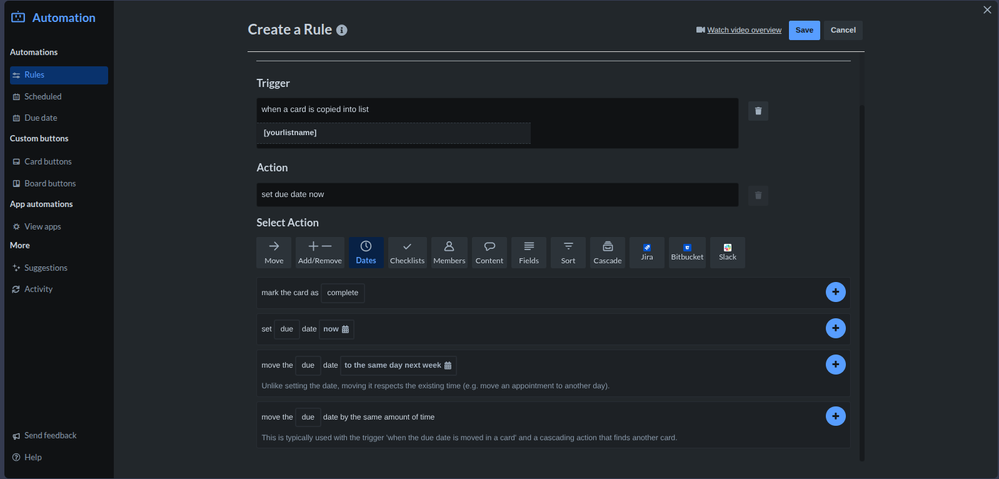Click the info icon next to Create a Rule
The height and width of the screenshot is (479, 999).
click(342, 30)
